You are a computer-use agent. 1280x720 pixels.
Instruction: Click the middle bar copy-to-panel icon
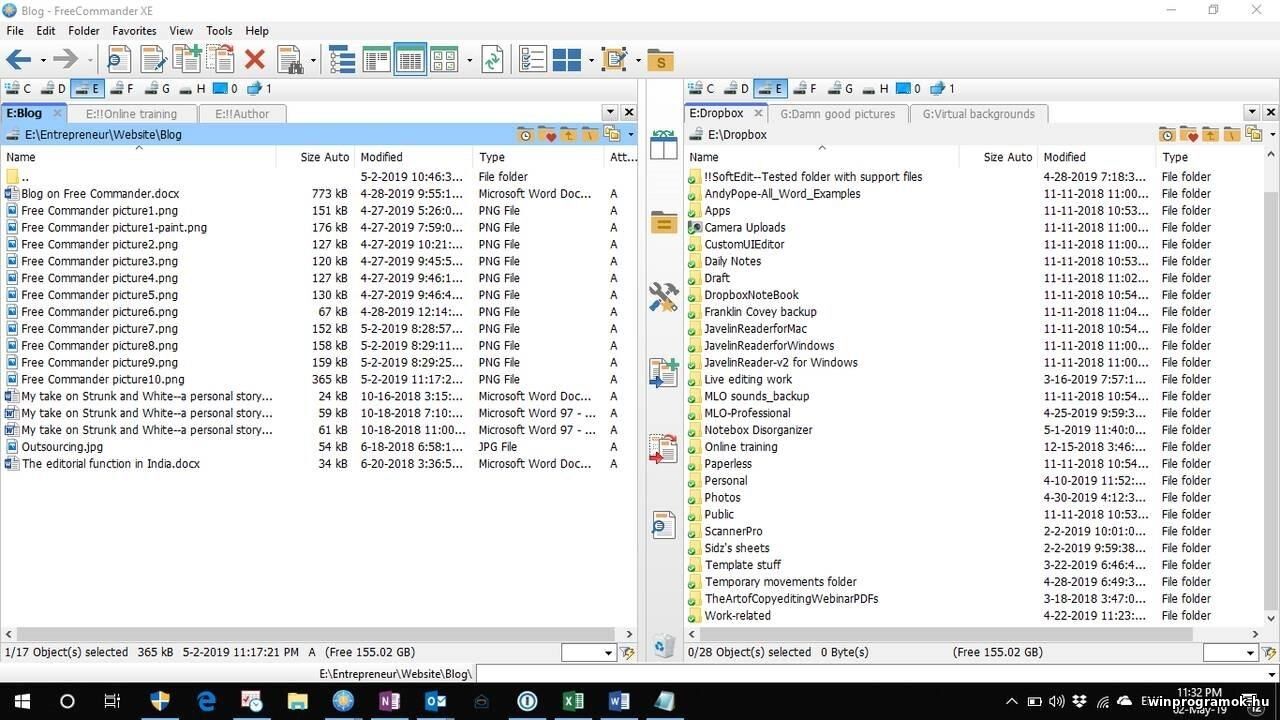[664, 373]
